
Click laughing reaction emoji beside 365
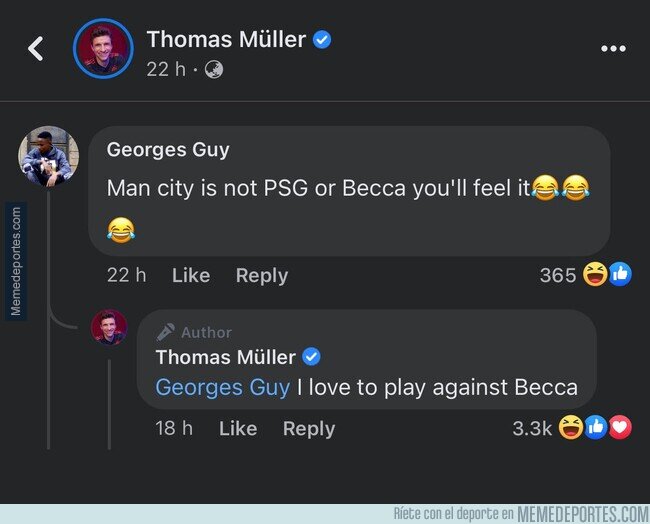pyautogui.click(x=595, y=274)
